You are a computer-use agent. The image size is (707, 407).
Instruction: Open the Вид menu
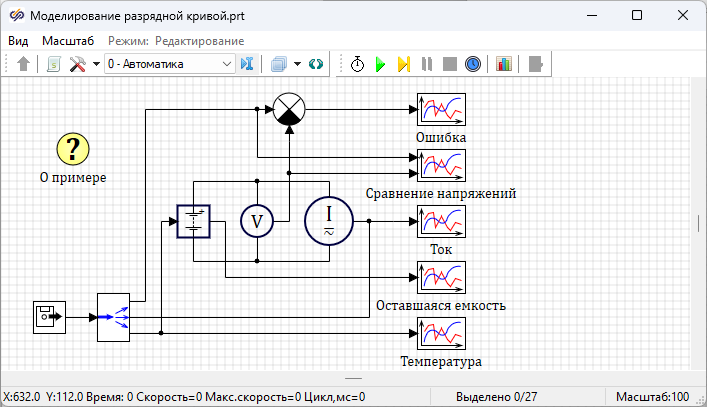click(x=19, y=41)
